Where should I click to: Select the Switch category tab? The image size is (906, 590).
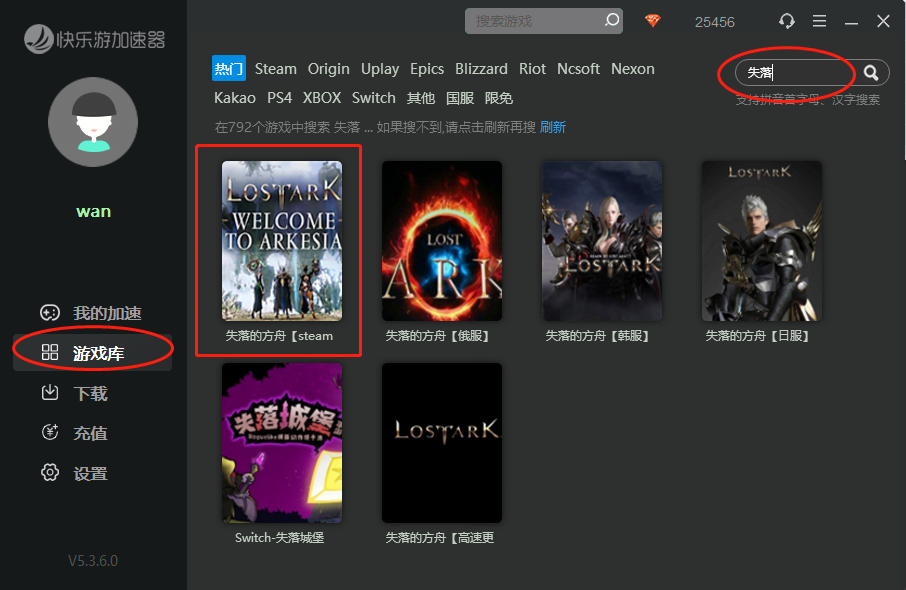373,98
